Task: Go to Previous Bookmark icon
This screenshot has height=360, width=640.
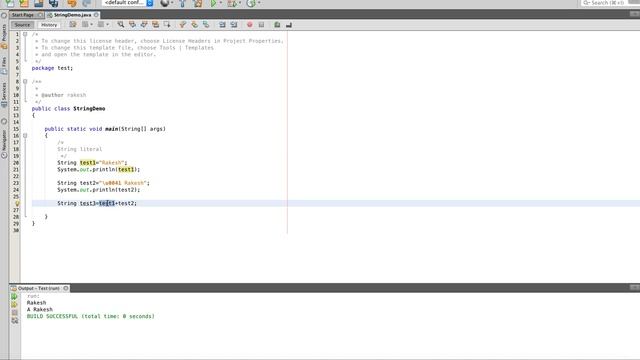Action: [x=183, y=24]
